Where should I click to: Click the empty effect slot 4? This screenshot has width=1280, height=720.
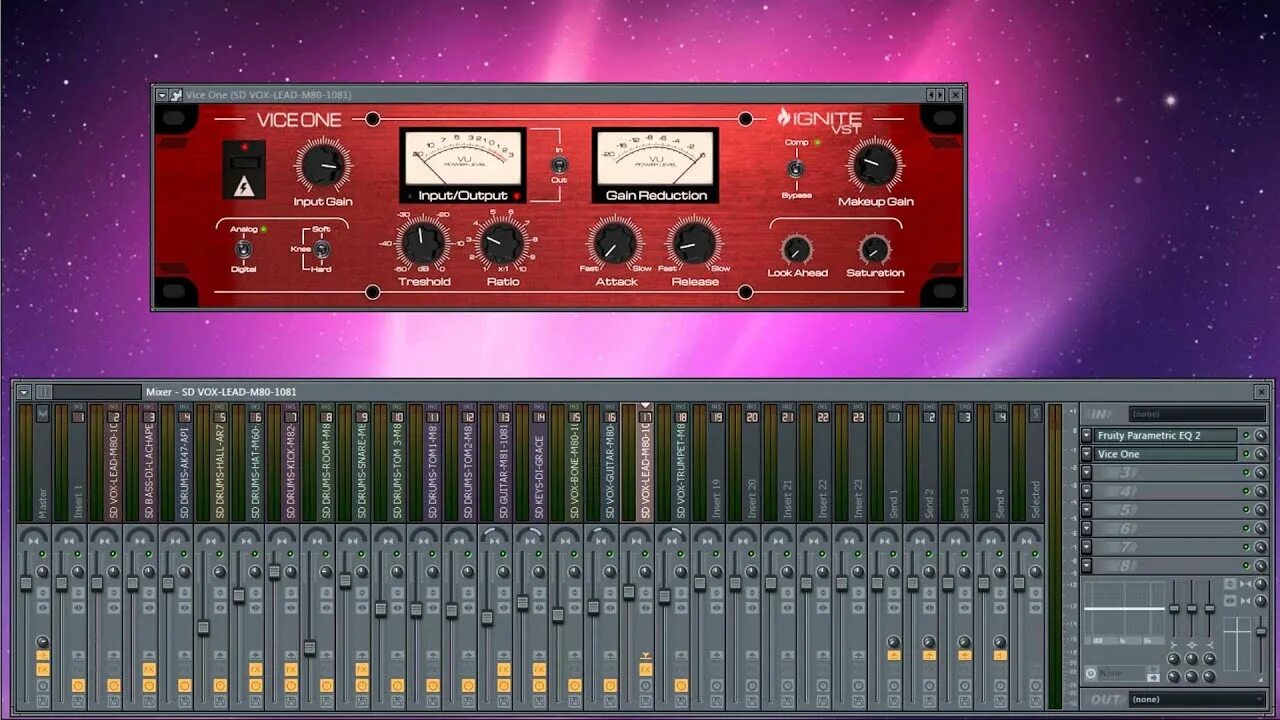1165,491
